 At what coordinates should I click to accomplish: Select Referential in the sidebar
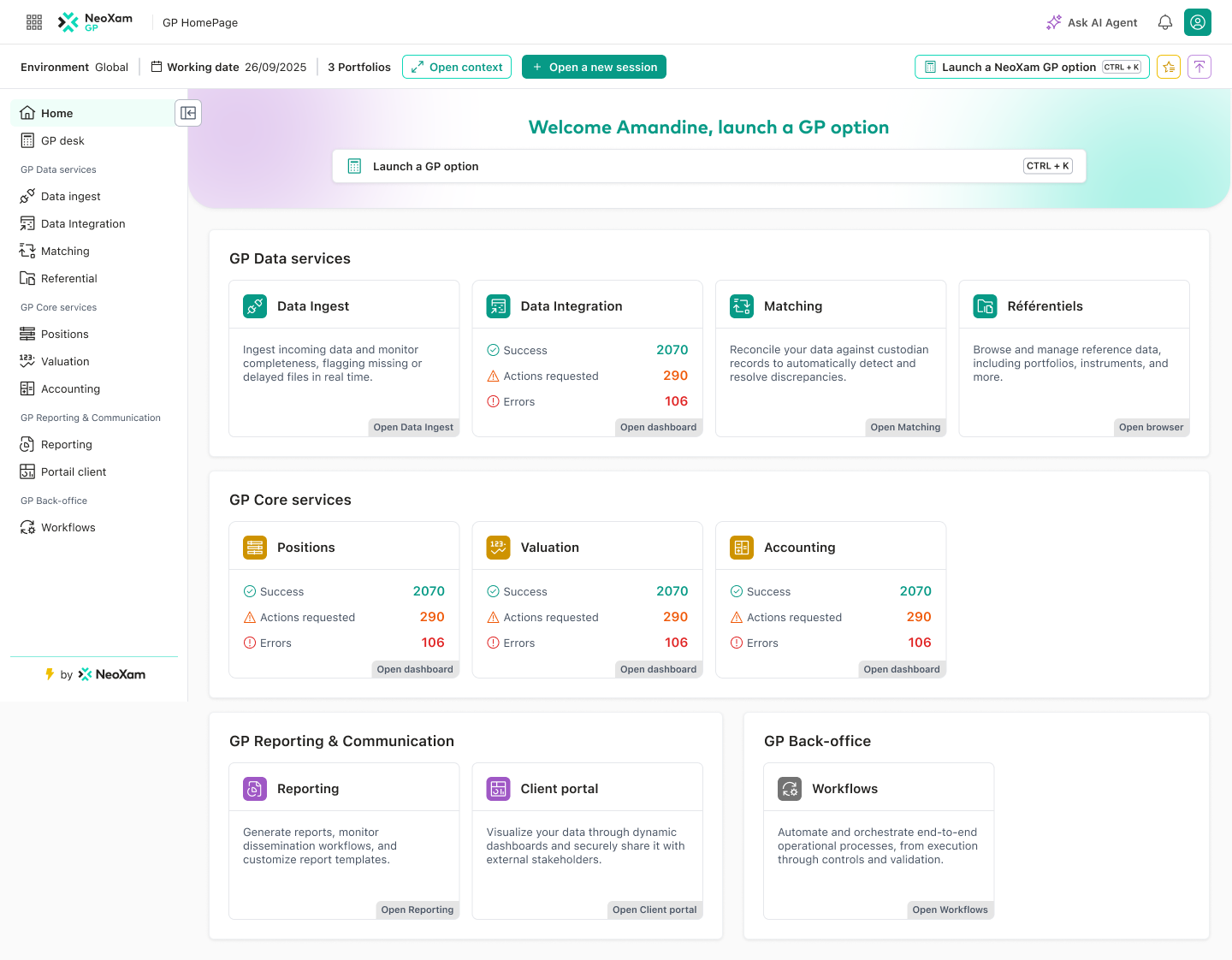(92, 278)
